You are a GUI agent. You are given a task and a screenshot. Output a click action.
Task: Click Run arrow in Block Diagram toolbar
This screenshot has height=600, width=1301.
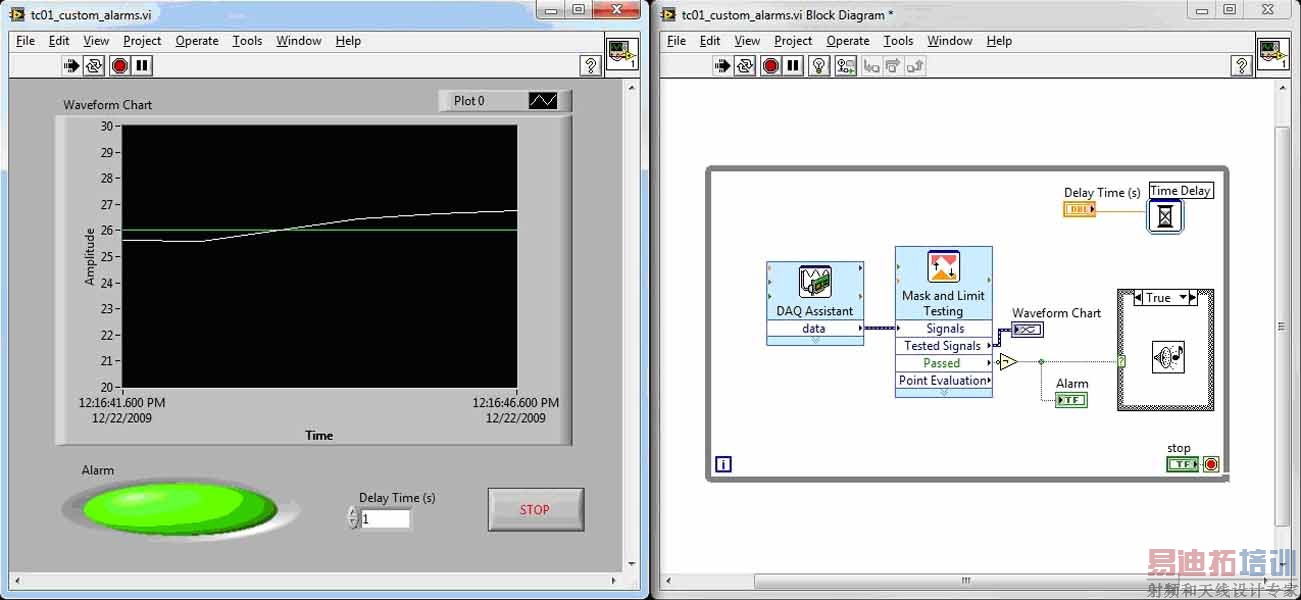click(x=723, y=66)
